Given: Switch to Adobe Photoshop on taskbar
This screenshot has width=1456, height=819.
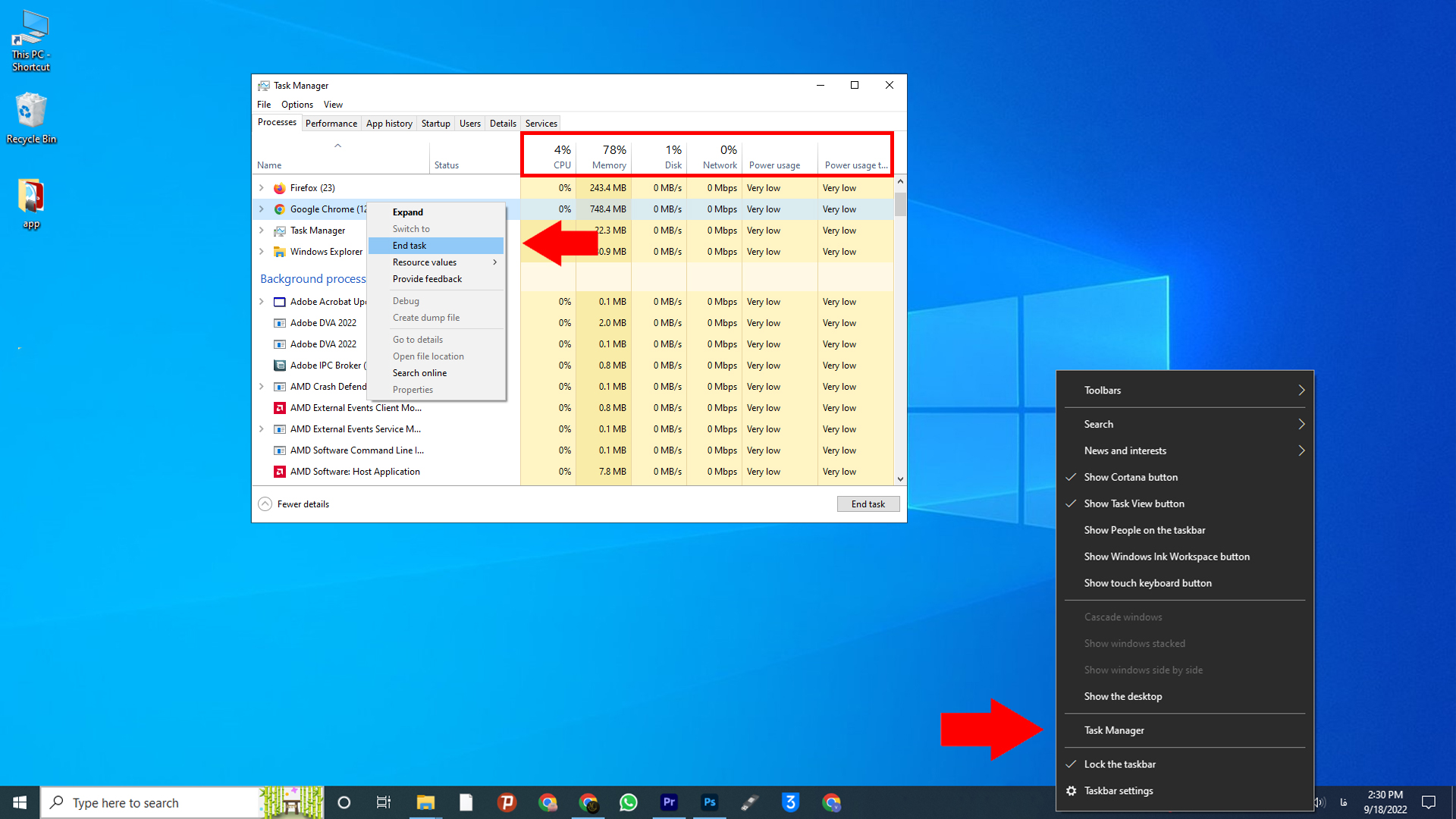Looking at the screenshot, I should pyautogui.click(x=710, y=802).
